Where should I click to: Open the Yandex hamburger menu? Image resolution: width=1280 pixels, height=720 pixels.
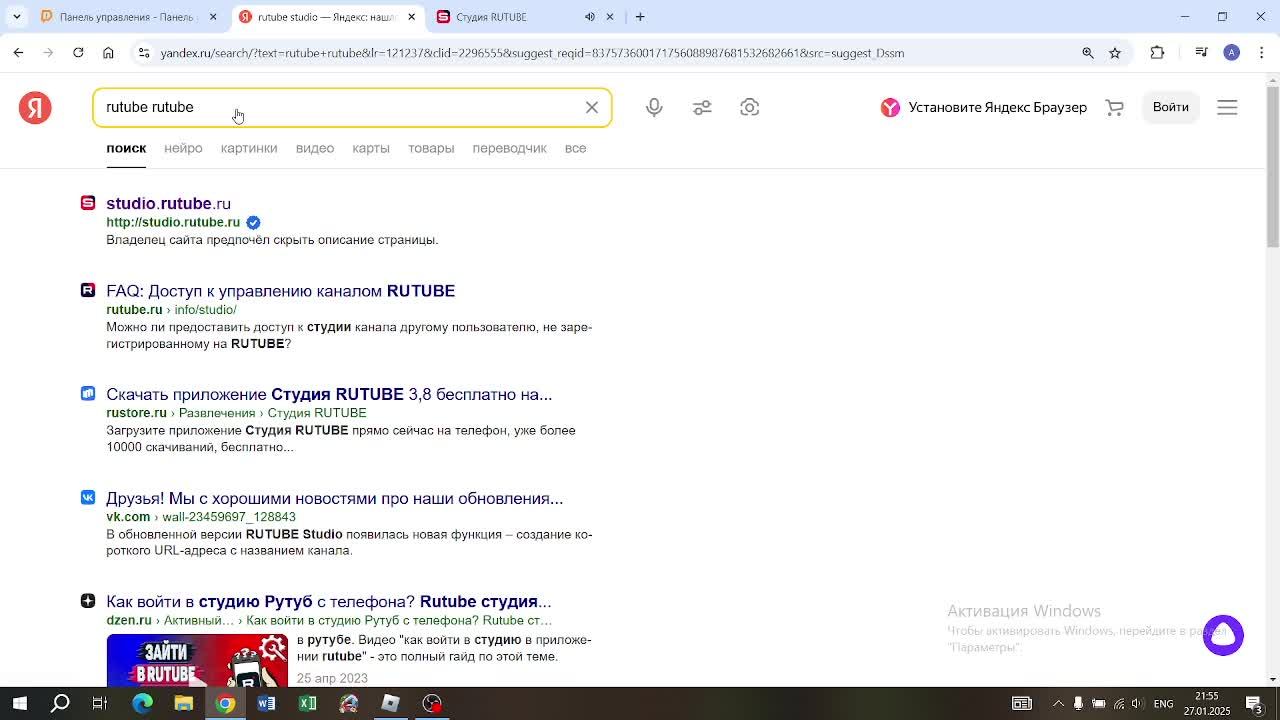point(1227,107)
